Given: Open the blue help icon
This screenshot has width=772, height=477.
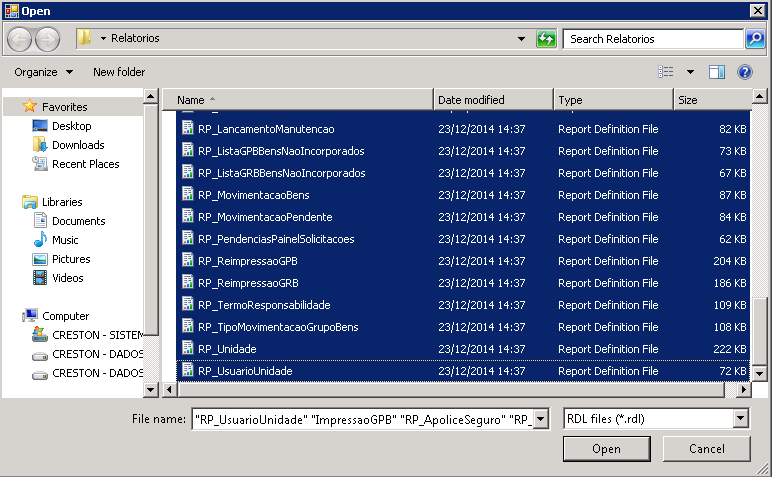Looking at the screenshot, I should point(744,72).
